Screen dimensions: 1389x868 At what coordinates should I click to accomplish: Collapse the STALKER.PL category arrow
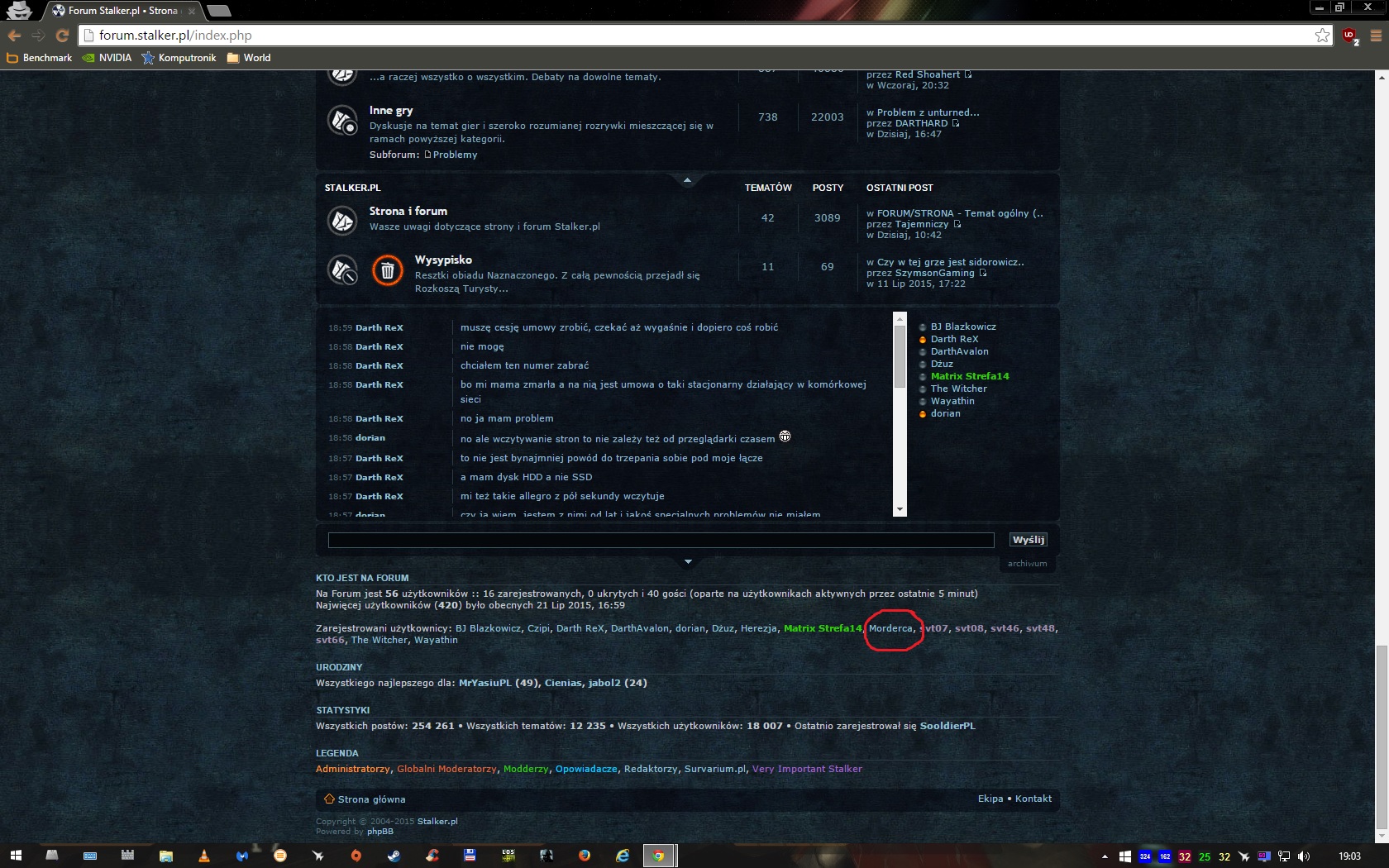pyautogui.click(x=687, y=179)
